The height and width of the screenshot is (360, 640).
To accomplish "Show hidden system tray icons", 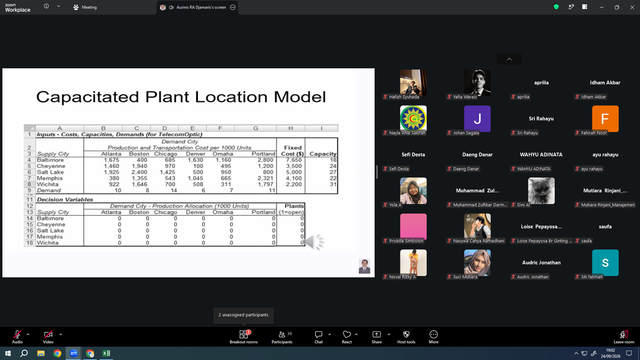I will 576,353.
